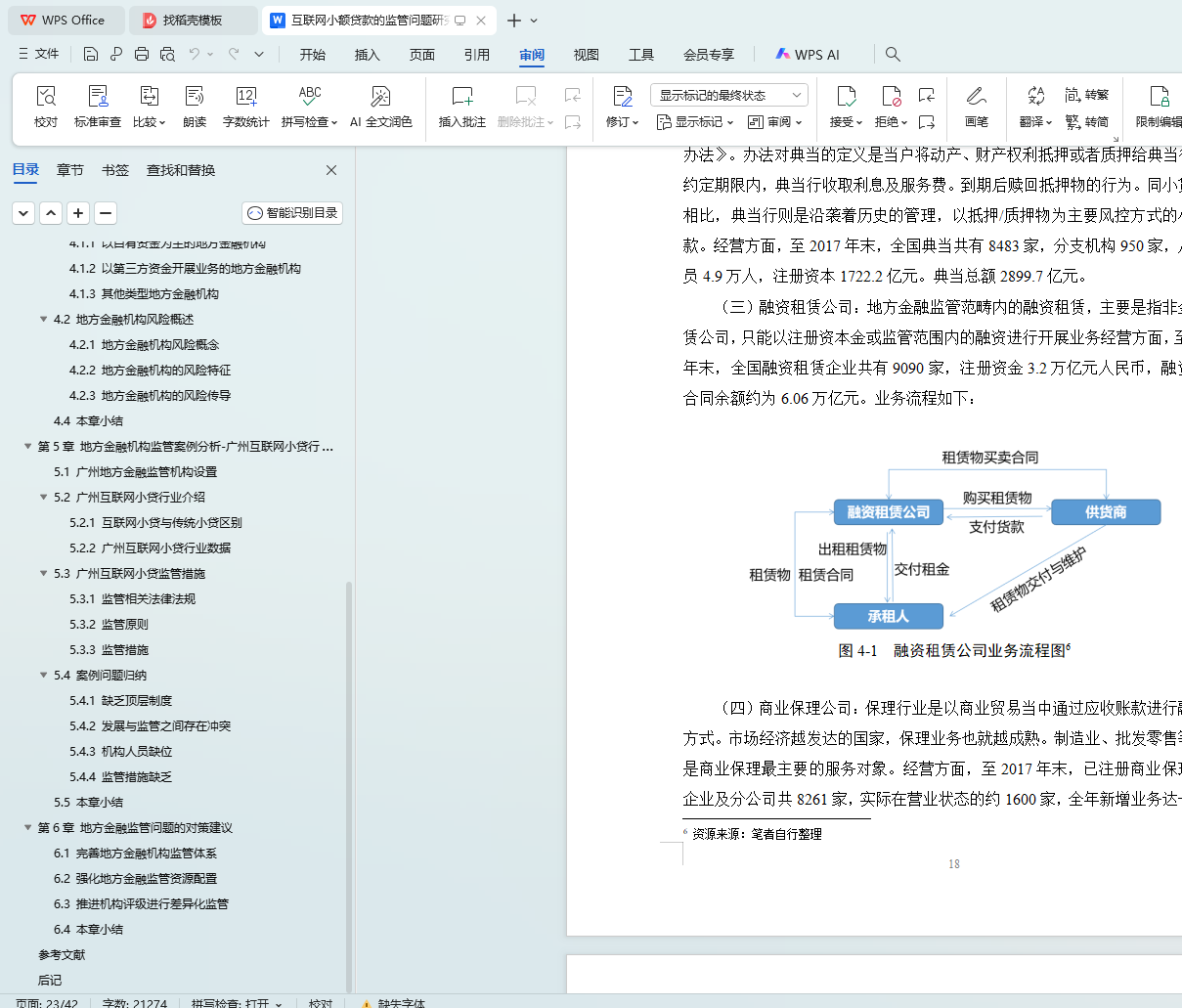This screenshot has width=1182, height=1008.
Task: Go to 参考文献 in outline
Action: pos(62,955)
